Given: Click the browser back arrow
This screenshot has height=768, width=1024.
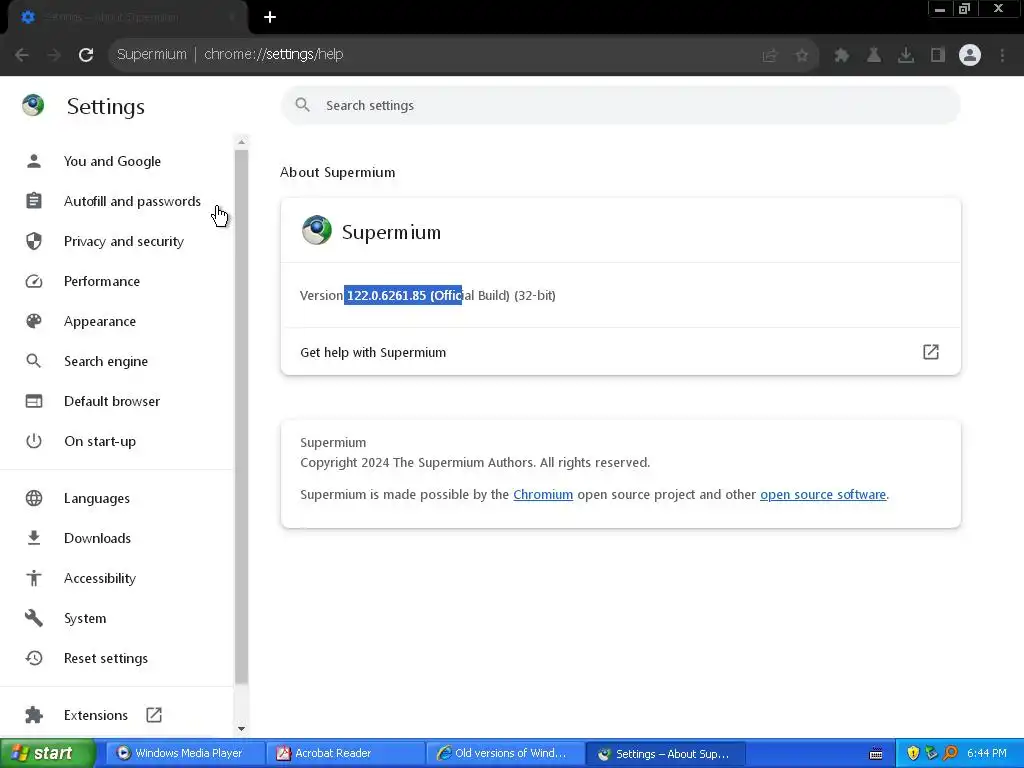Looking at the screenshot, I should (22, 55).
